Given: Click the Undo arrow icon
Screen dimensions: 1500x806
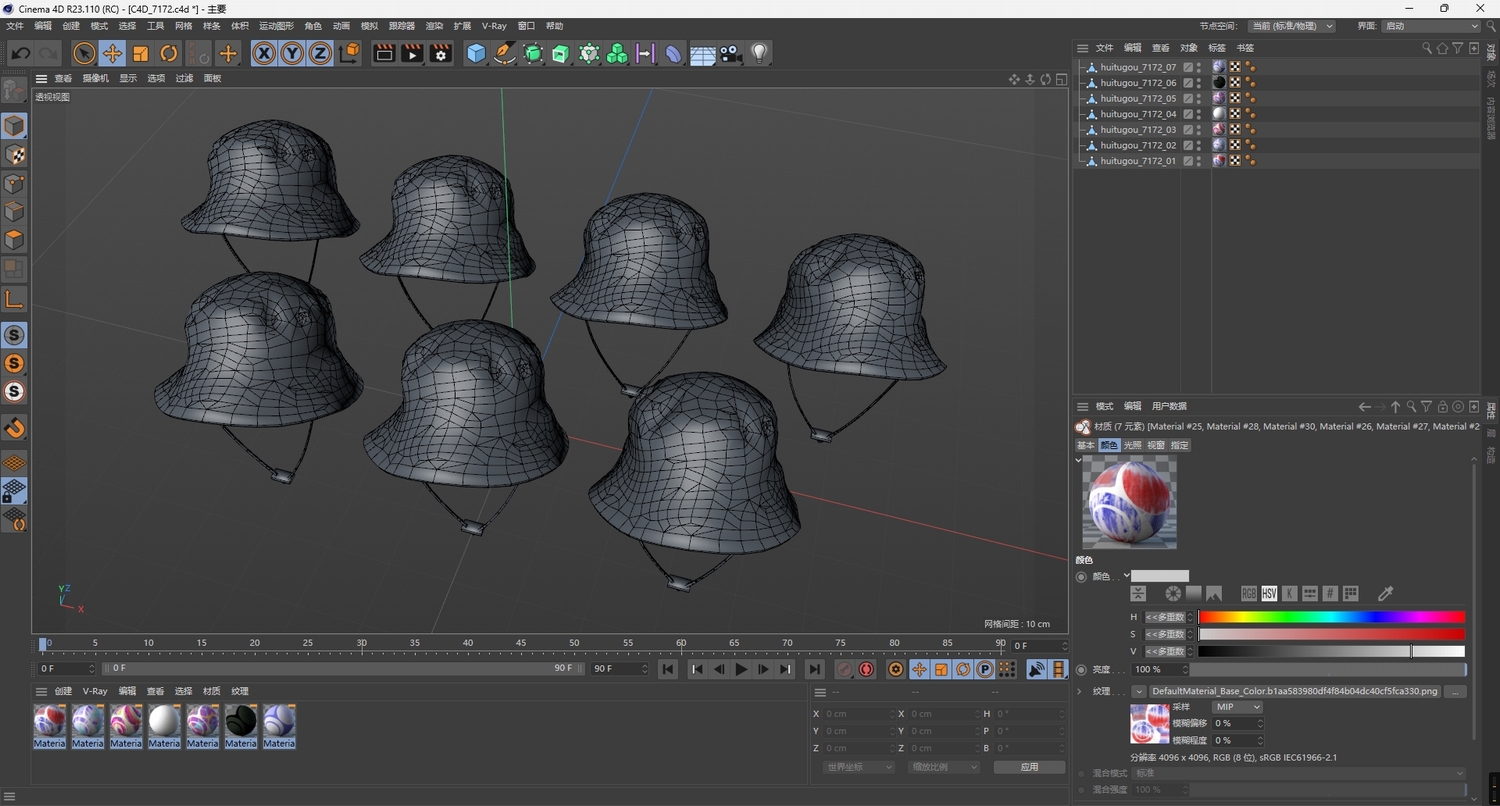Looking at the screenshot, I should pos(21,54).
